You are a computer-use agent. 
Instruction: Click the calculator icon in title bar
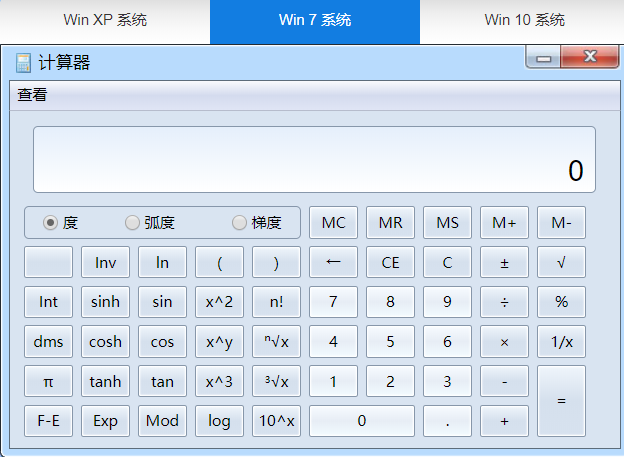click(x=23, y=62)
